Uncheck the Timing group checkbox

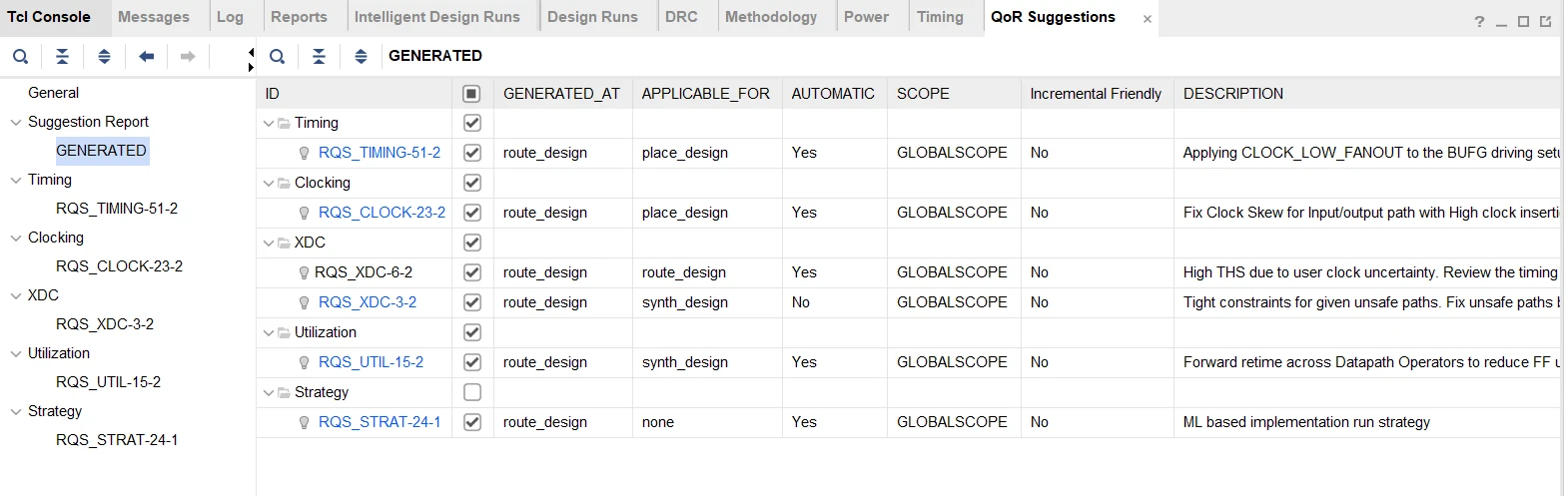coord(472,123)
